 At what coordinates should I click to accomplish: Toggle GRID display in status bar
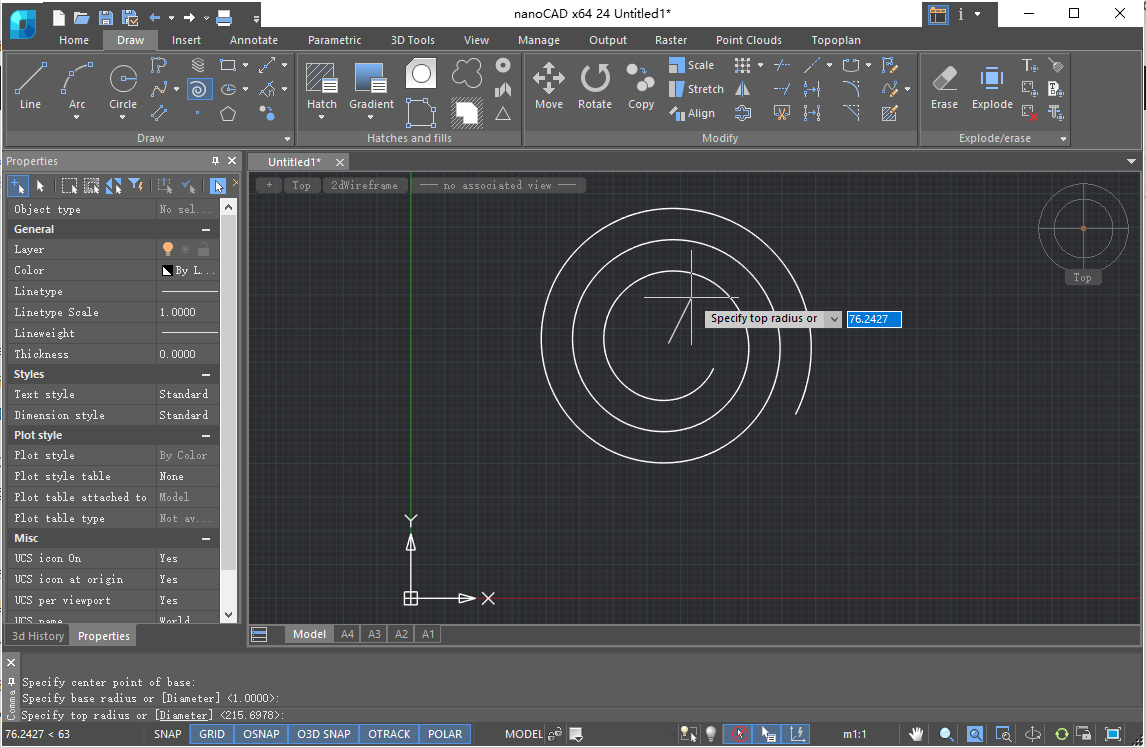212,734
